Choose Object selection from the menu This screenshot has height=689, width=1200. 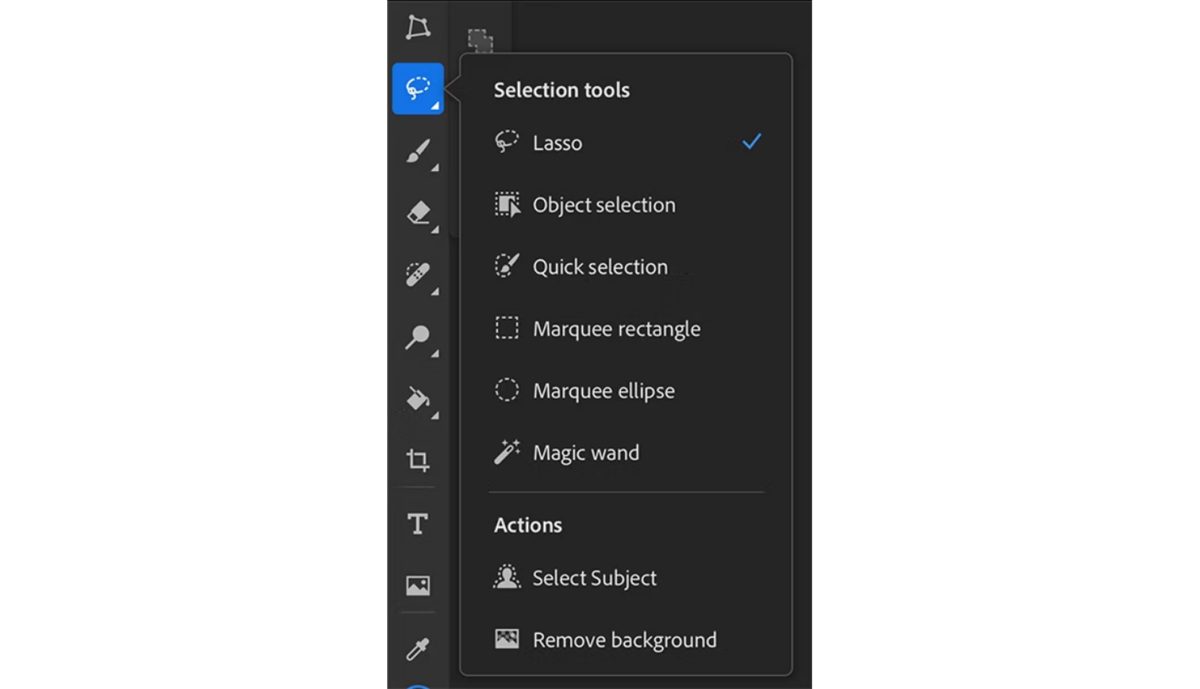603,205
